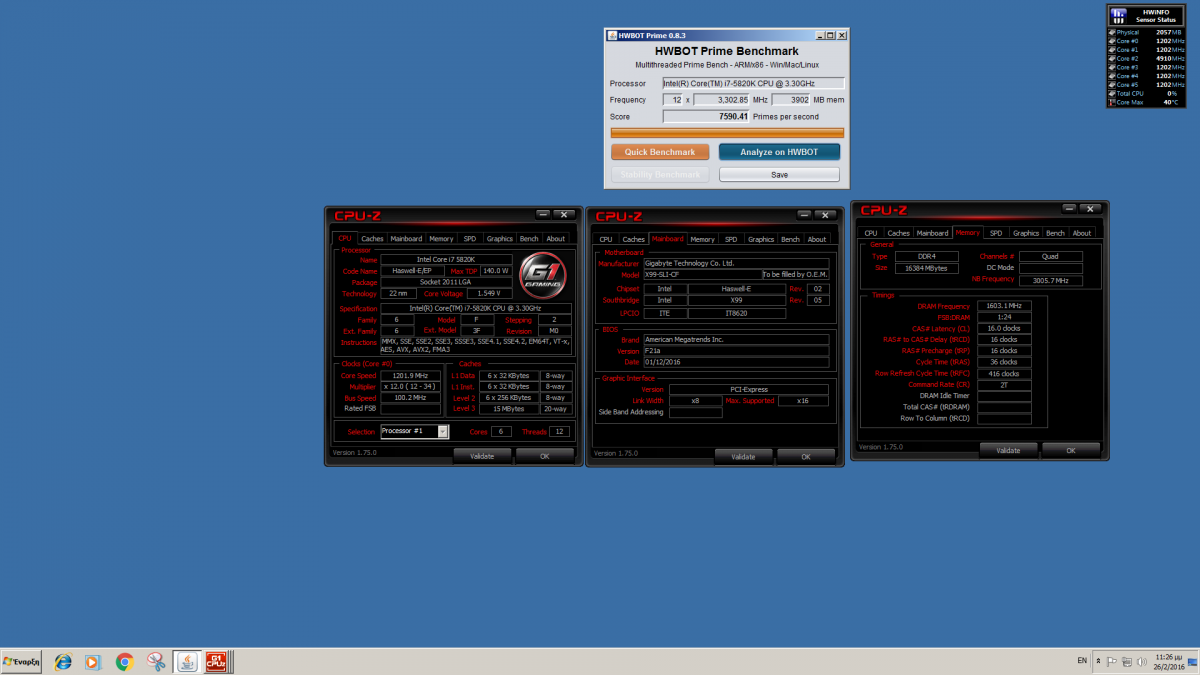Click the orange progress bar in HWBOT Prime
1200x675 pixels.
click(x=727, y=133)
